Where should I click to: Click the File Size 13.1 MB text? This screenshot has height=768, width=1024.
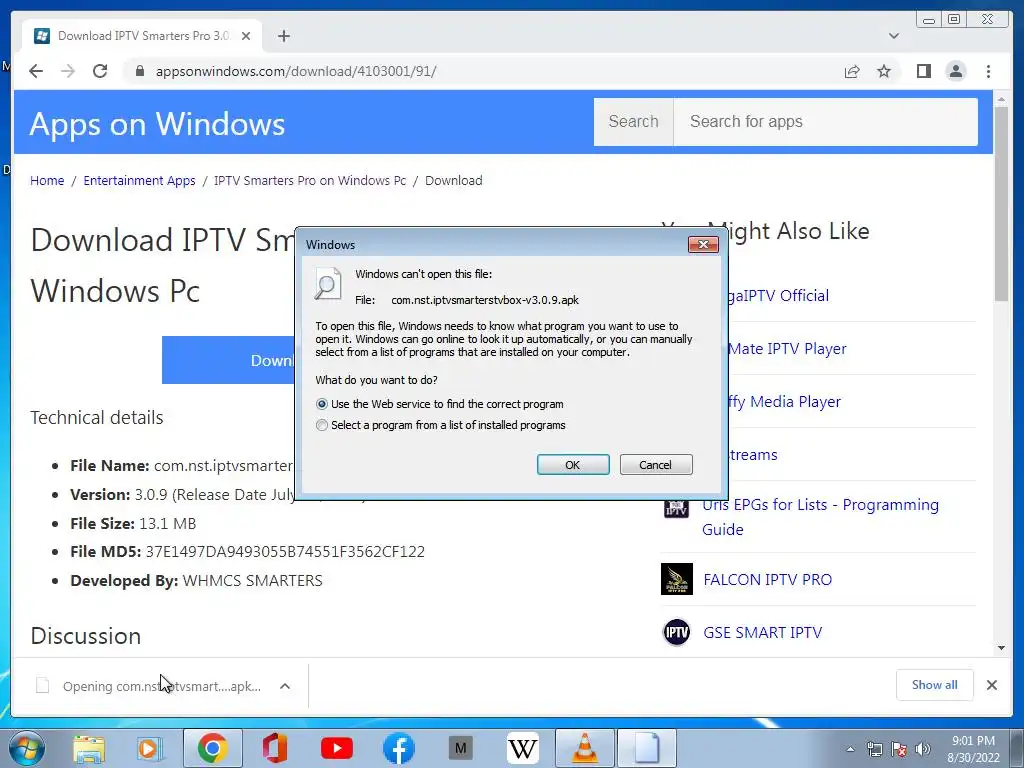coord(133,523)
